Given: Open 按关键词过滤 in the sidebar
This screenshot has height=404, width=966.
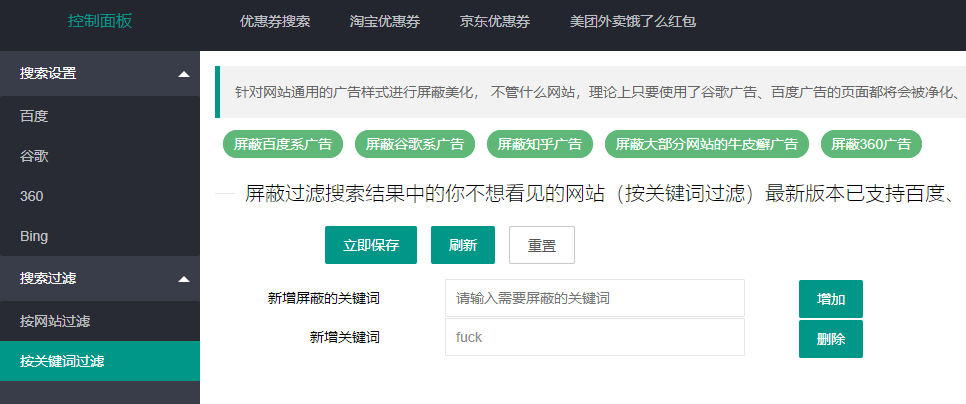Looking at the screenshot, I should 100,361.
